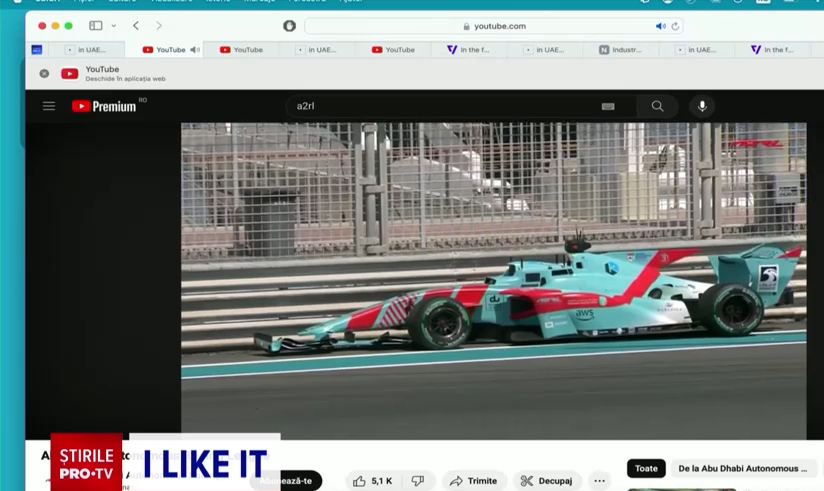The height and width of the screenshot is (491, 824).
Task: Click the Decupaj clip button
Action: 547,481
